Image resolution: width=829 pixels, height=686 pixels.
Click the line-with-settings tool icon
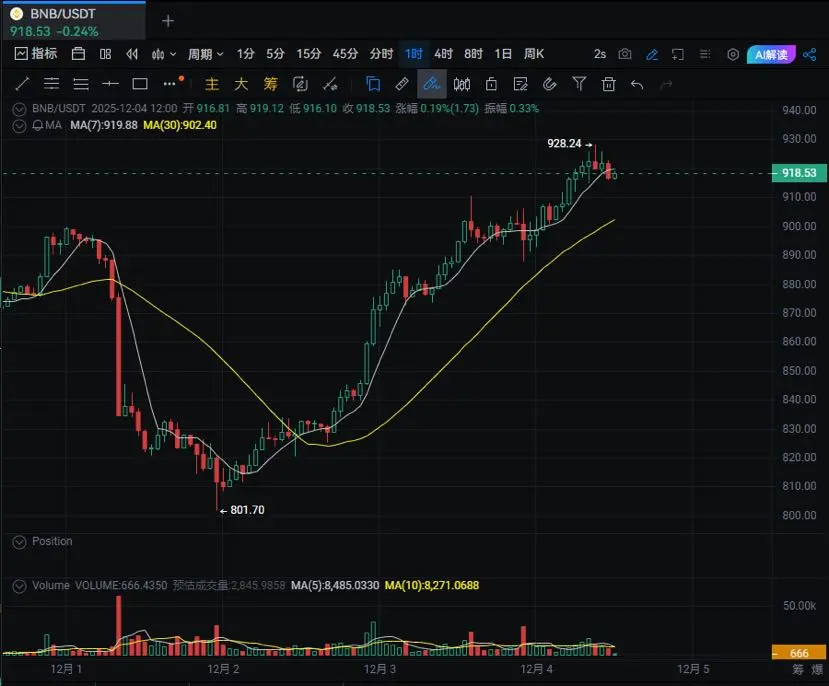[330, 84]
